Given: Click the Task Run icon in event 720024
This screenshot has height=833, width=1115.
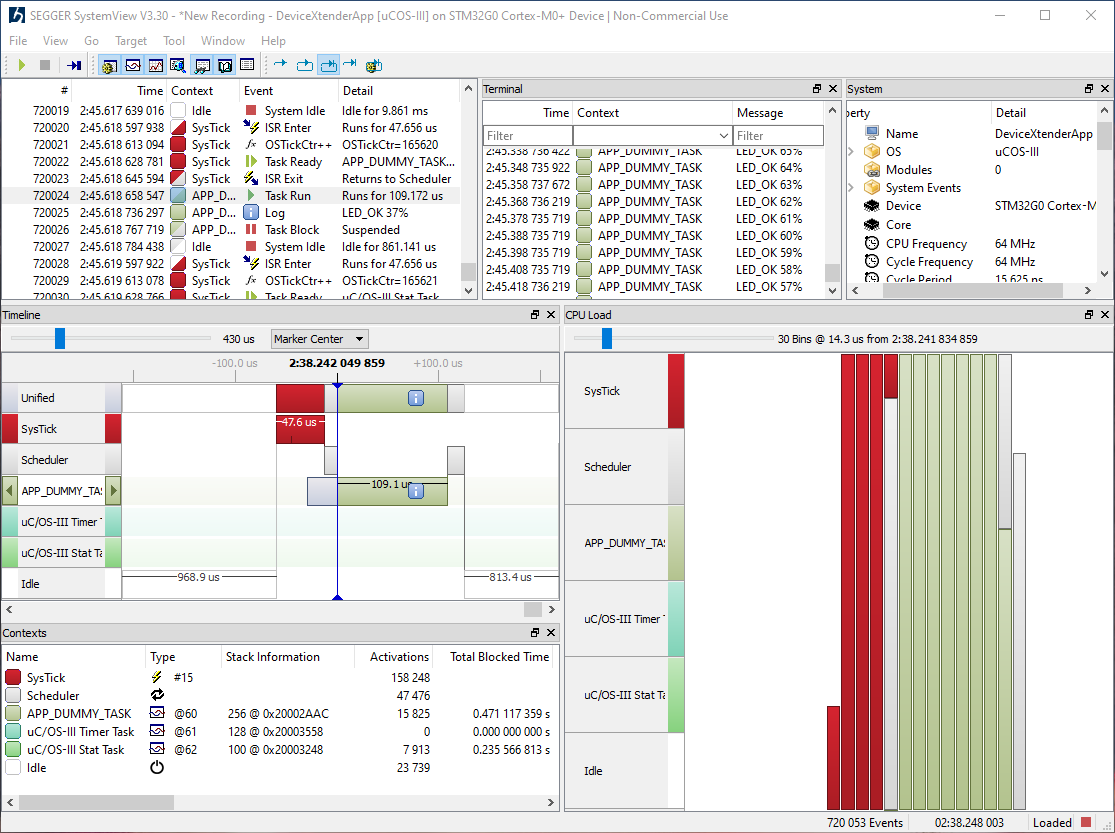Looking at the screenshot, I should tap(251, 196).
